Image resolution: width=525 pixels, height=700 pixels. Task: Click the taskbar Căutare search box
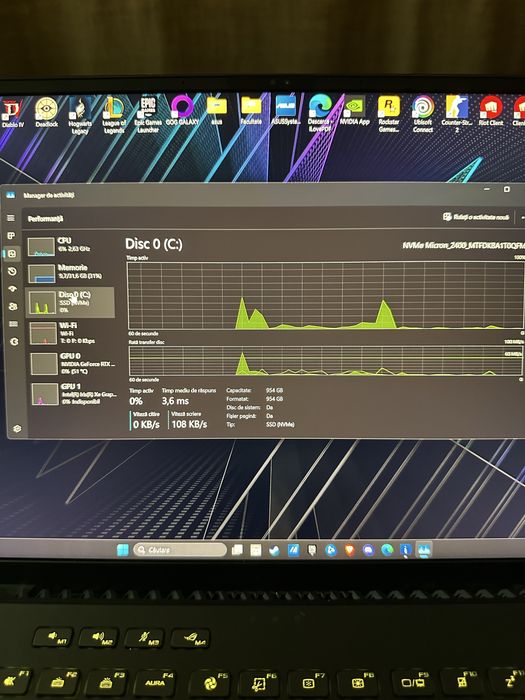click(x=180, y=550)
